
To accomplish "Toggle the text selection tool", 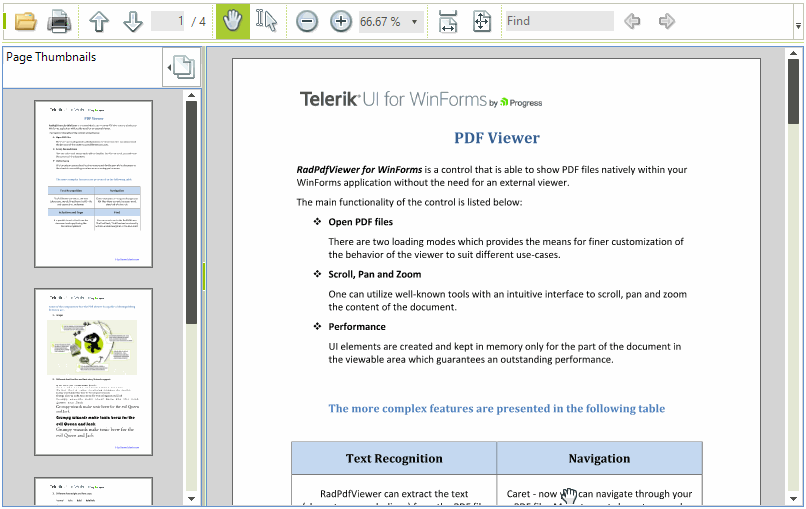I will point(266,21).
